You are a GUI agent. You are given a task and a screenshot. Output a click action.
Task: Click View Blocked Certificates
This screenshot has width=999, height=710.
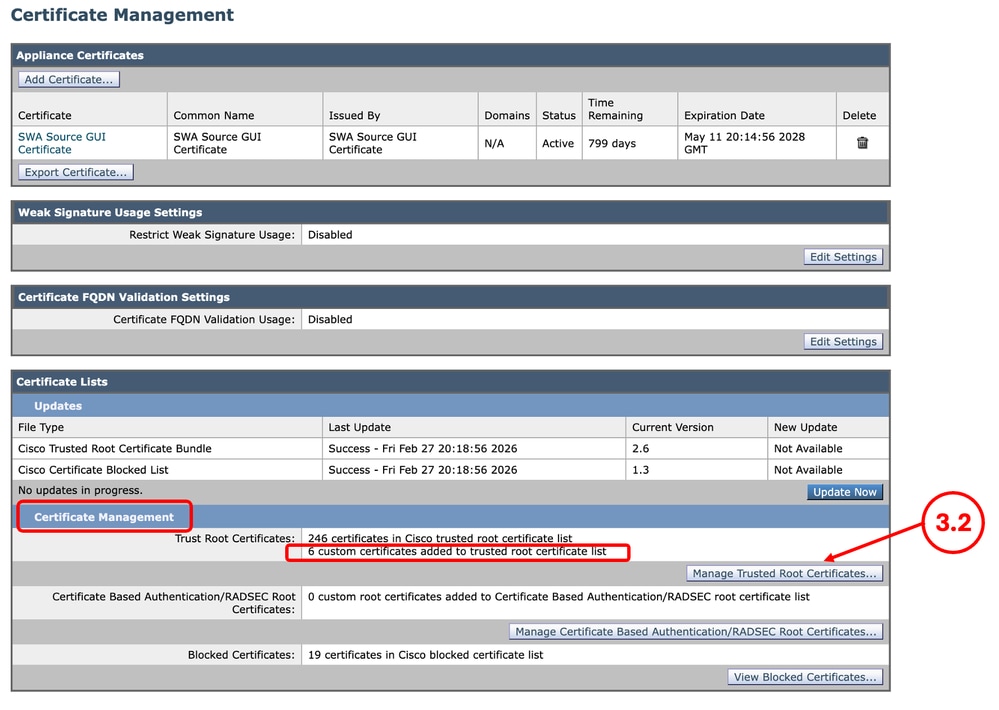point(805,677)
